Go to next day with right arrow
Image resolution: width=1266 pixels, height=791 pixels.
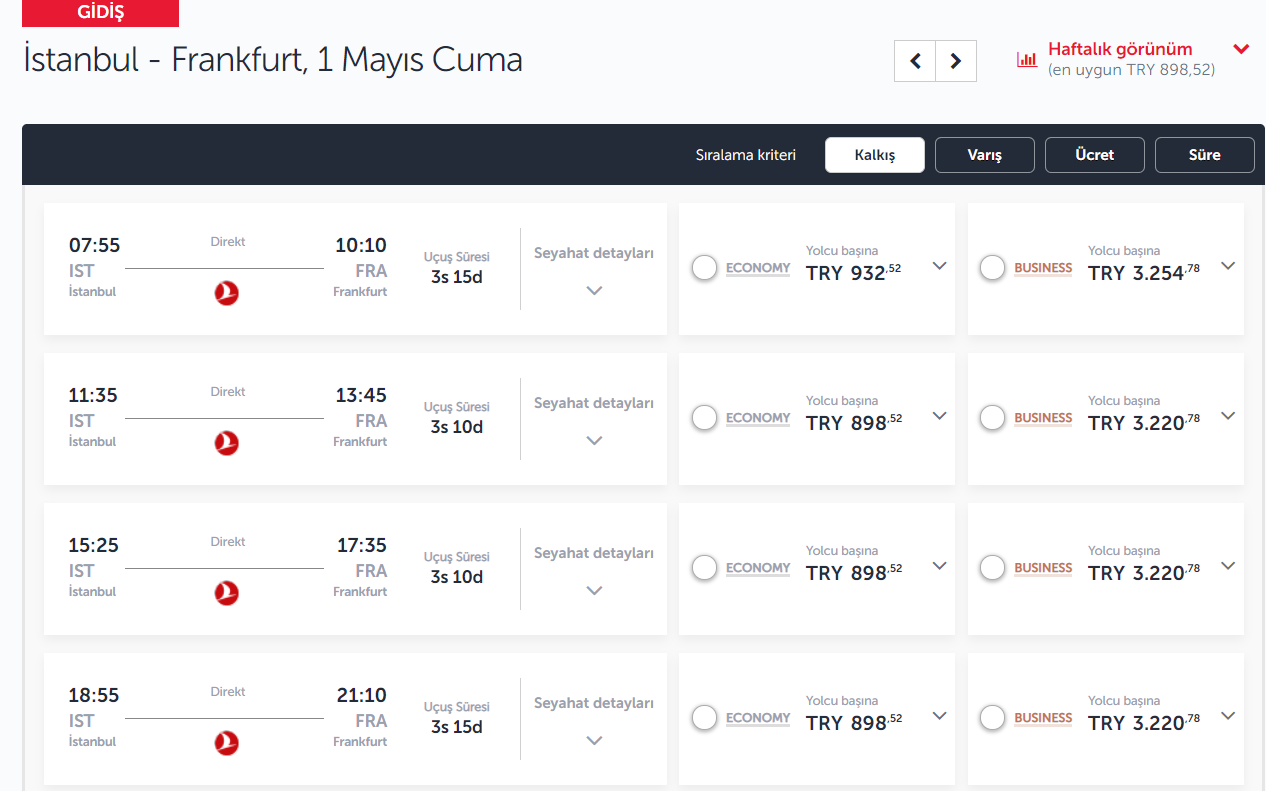pos(956,61)
